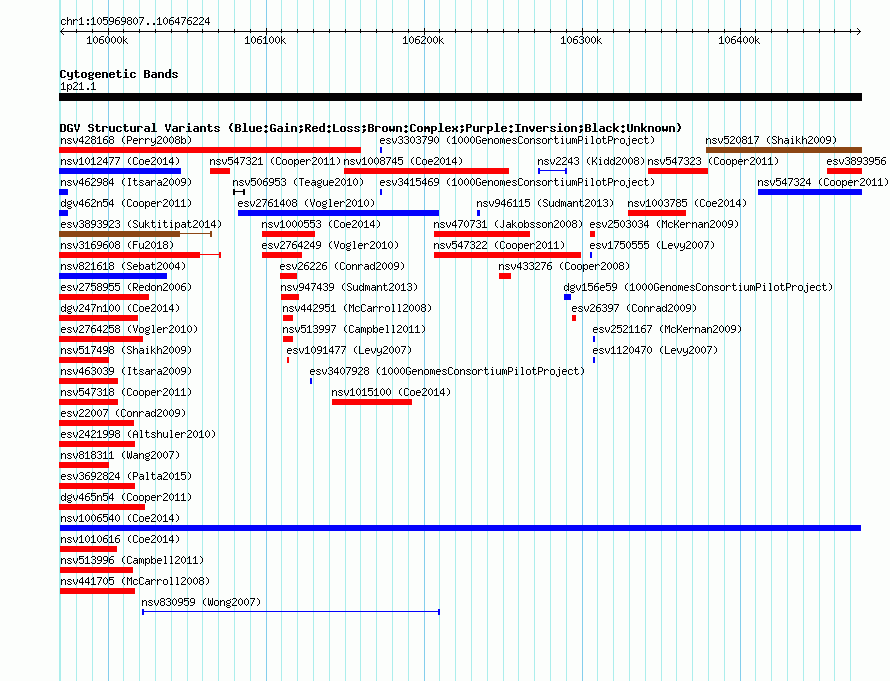Open nsv830959 (Wong2007) label
890x681 pixels.
pyautogui.click(x=201, y=602)
